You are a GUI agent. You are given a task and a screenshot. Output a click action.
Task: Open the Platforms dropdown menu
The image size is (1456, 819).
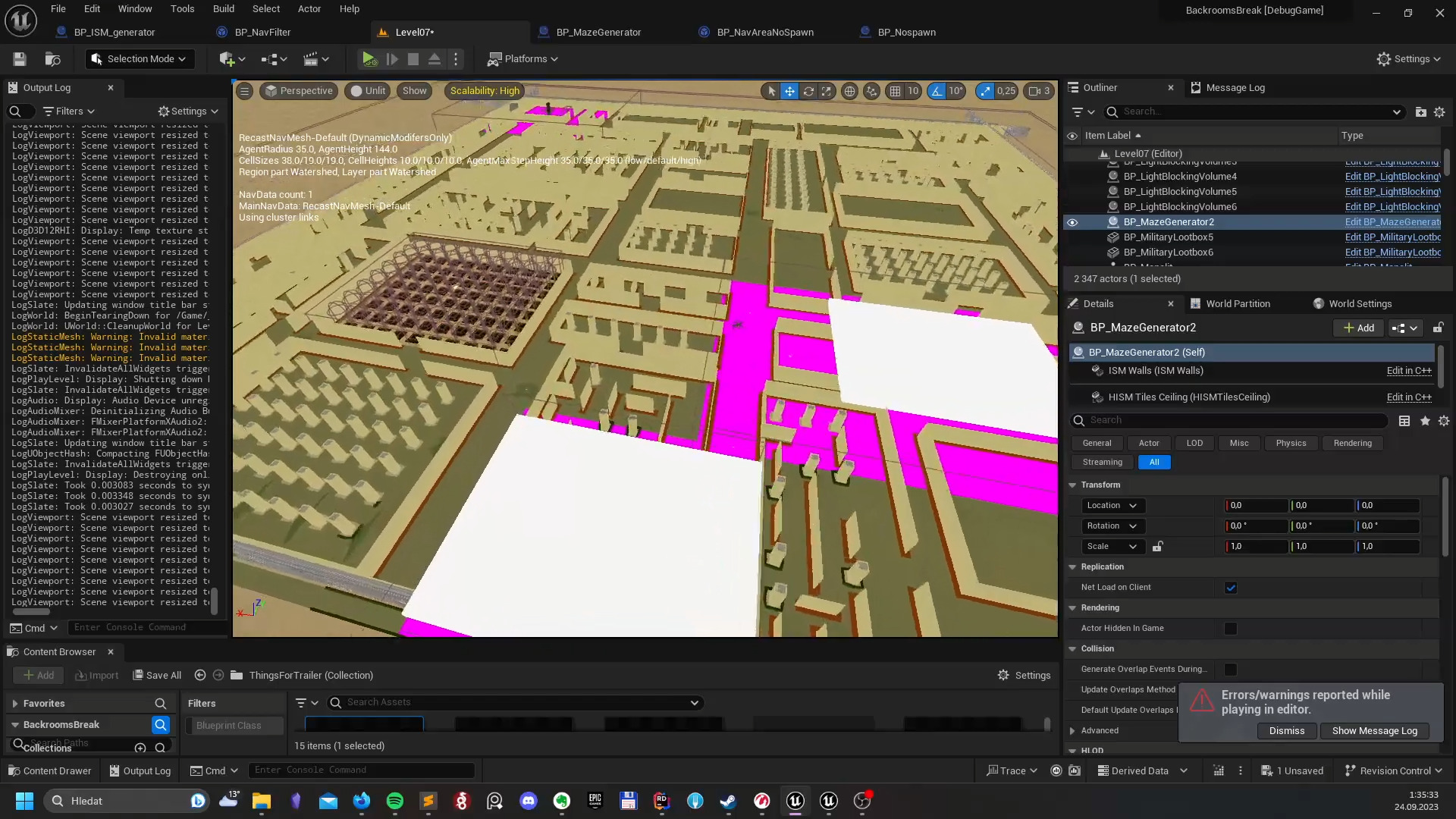coord(523,59)
